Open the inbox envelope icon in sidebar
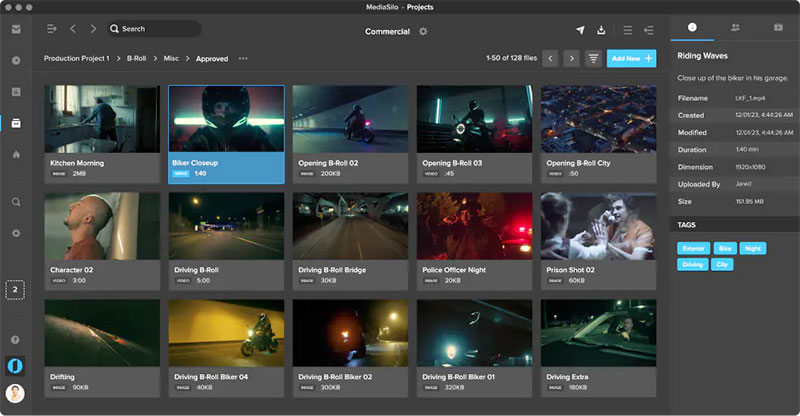This screenshot has height=416, width=800. click(x=16, y=29)
